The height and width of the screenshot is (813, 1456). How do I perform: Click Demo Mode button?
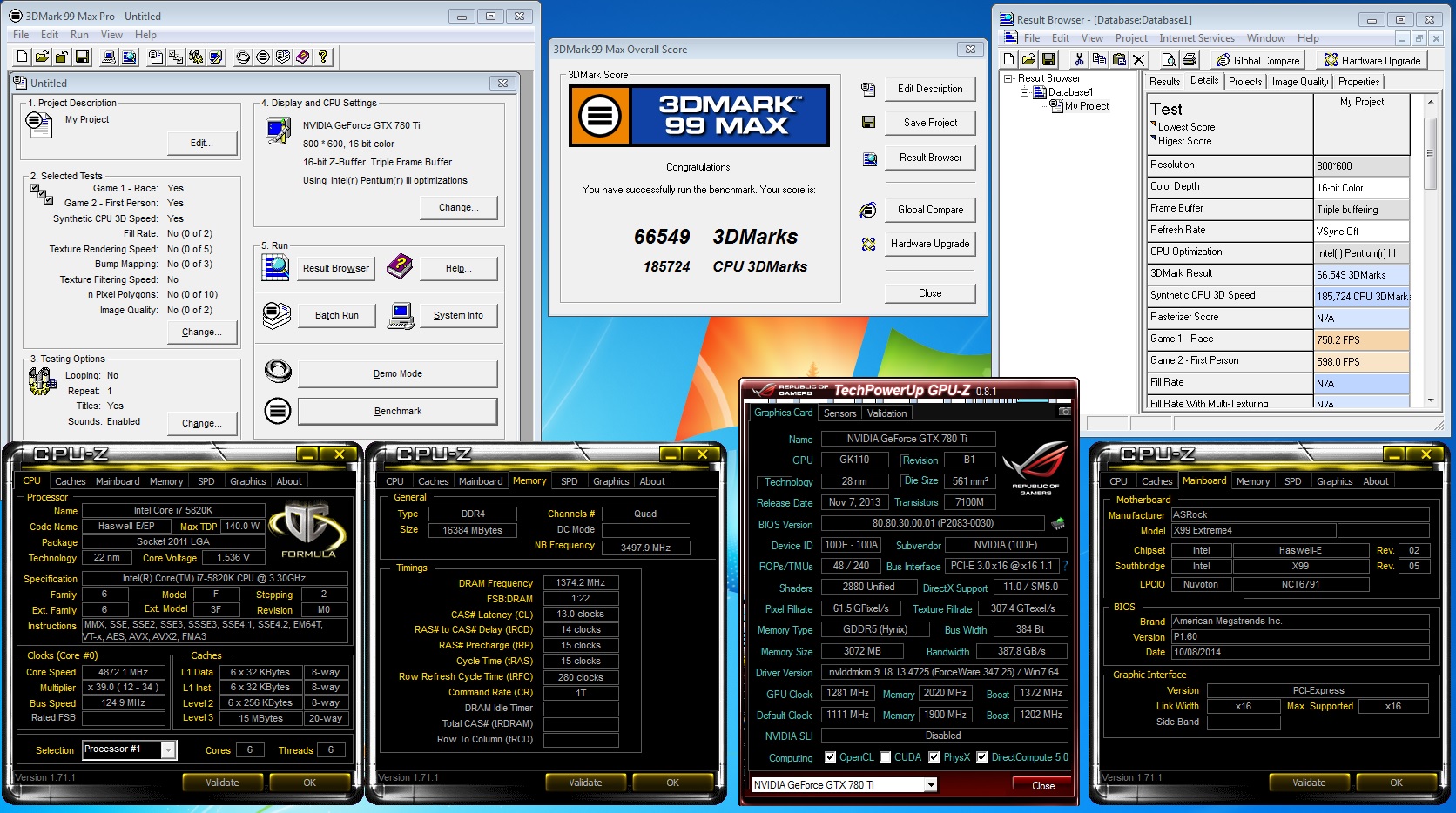click(398, 373)
